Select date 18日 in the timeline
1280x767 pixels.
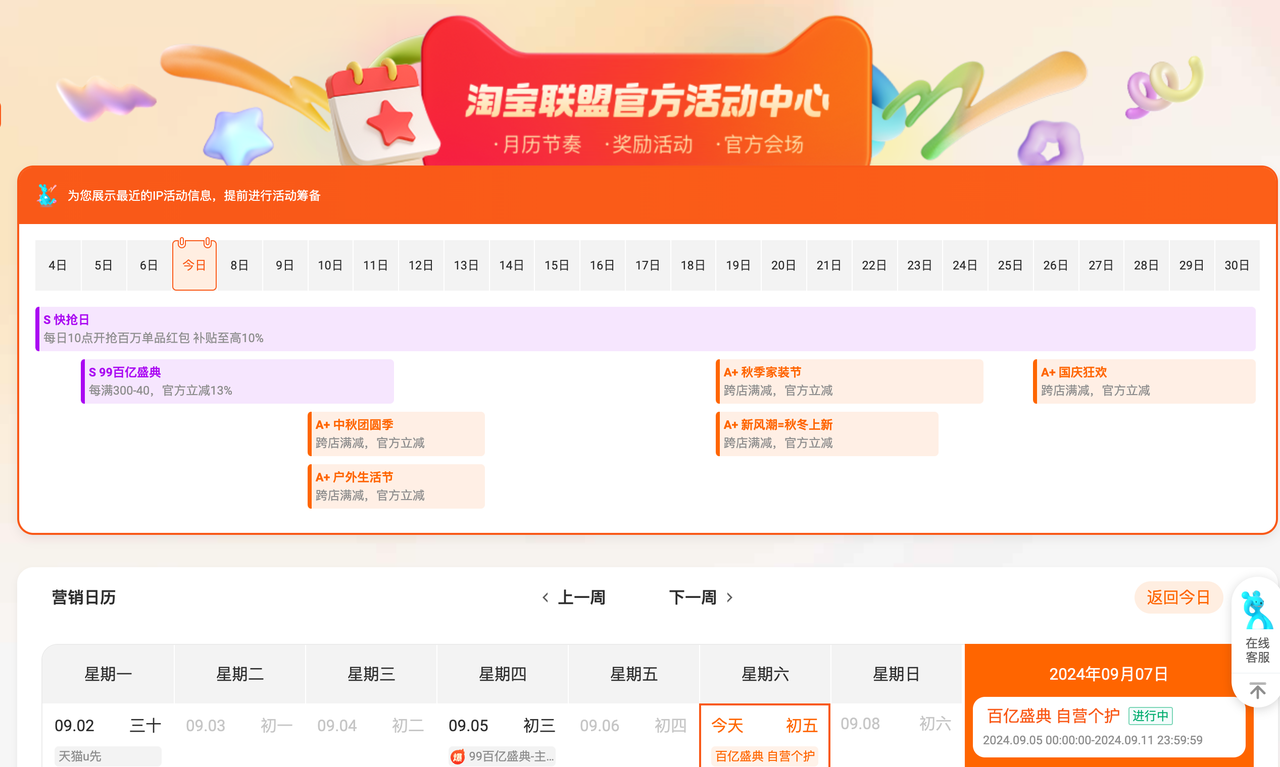click(x=693, y=265)
